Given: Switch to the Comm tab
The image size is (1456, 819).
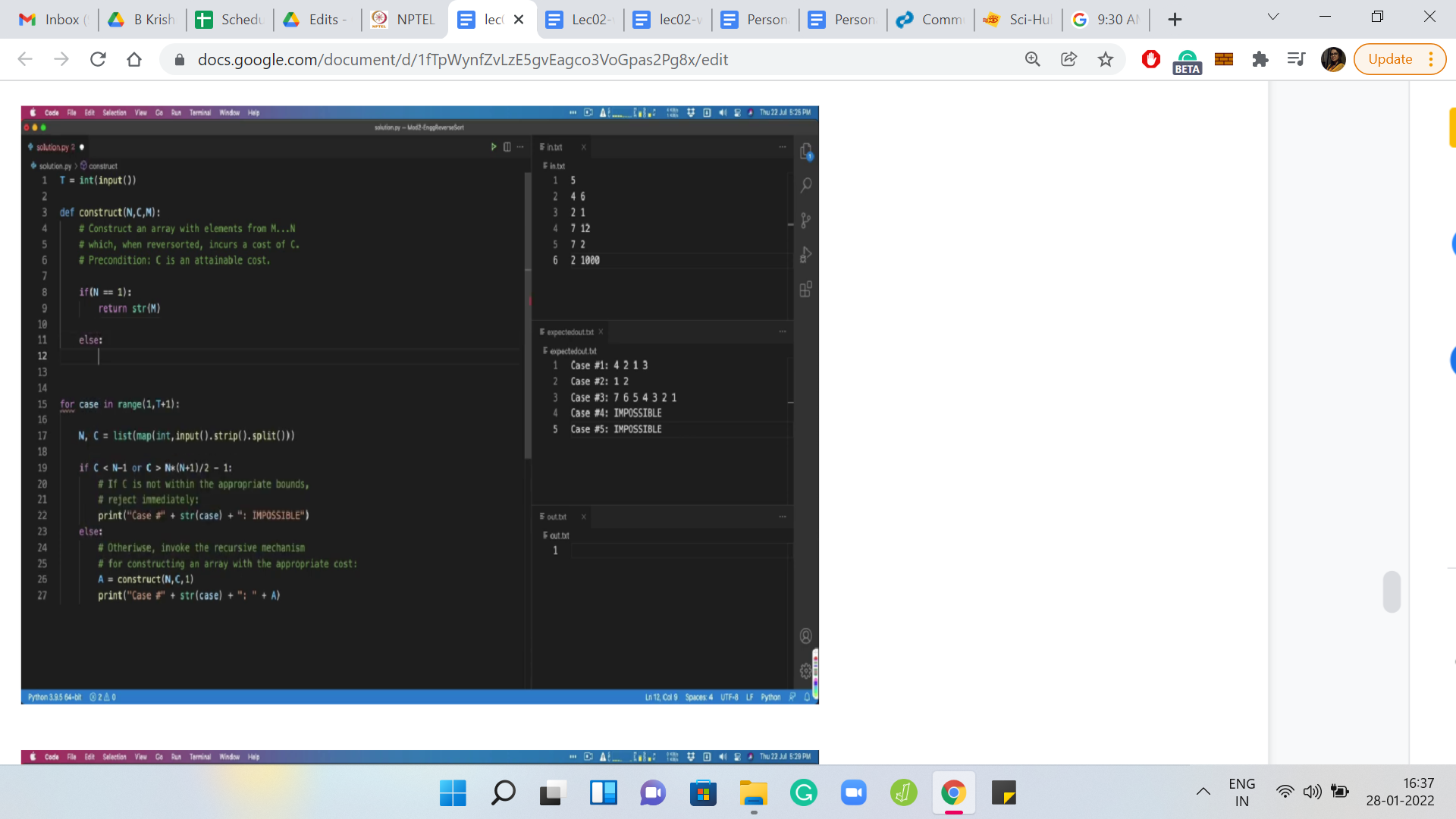Looking at the screenshot, I should pyautogui.click(x=930, y=20).
